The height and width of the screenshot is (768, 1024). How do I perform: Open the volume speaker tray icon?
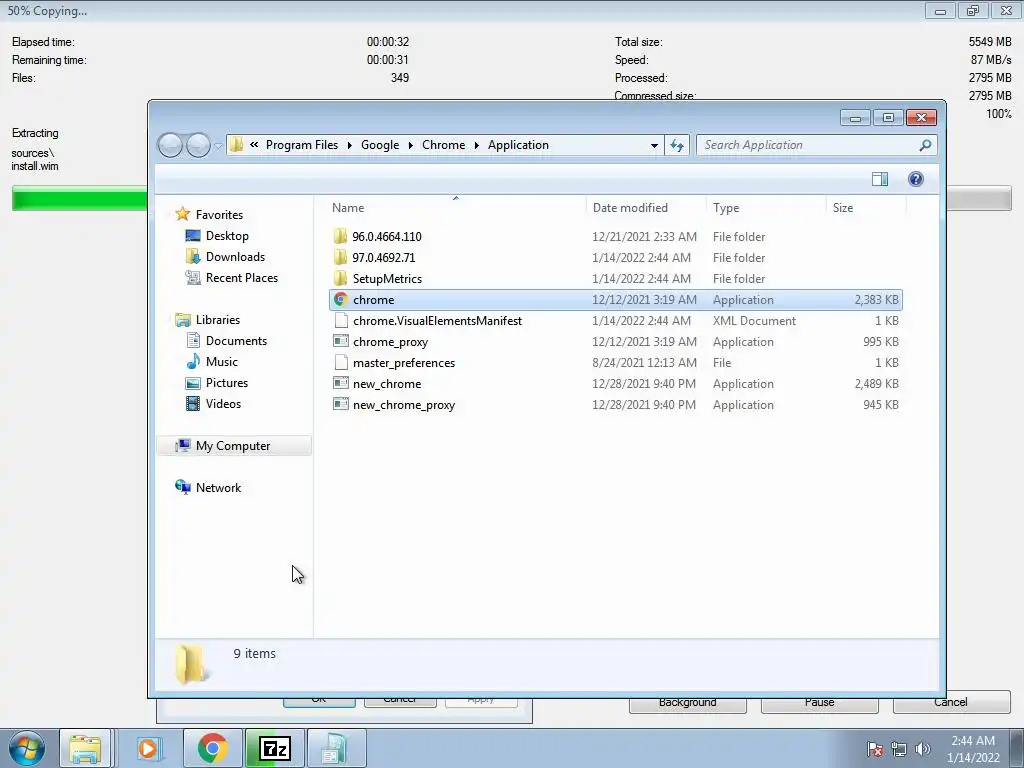923,749
